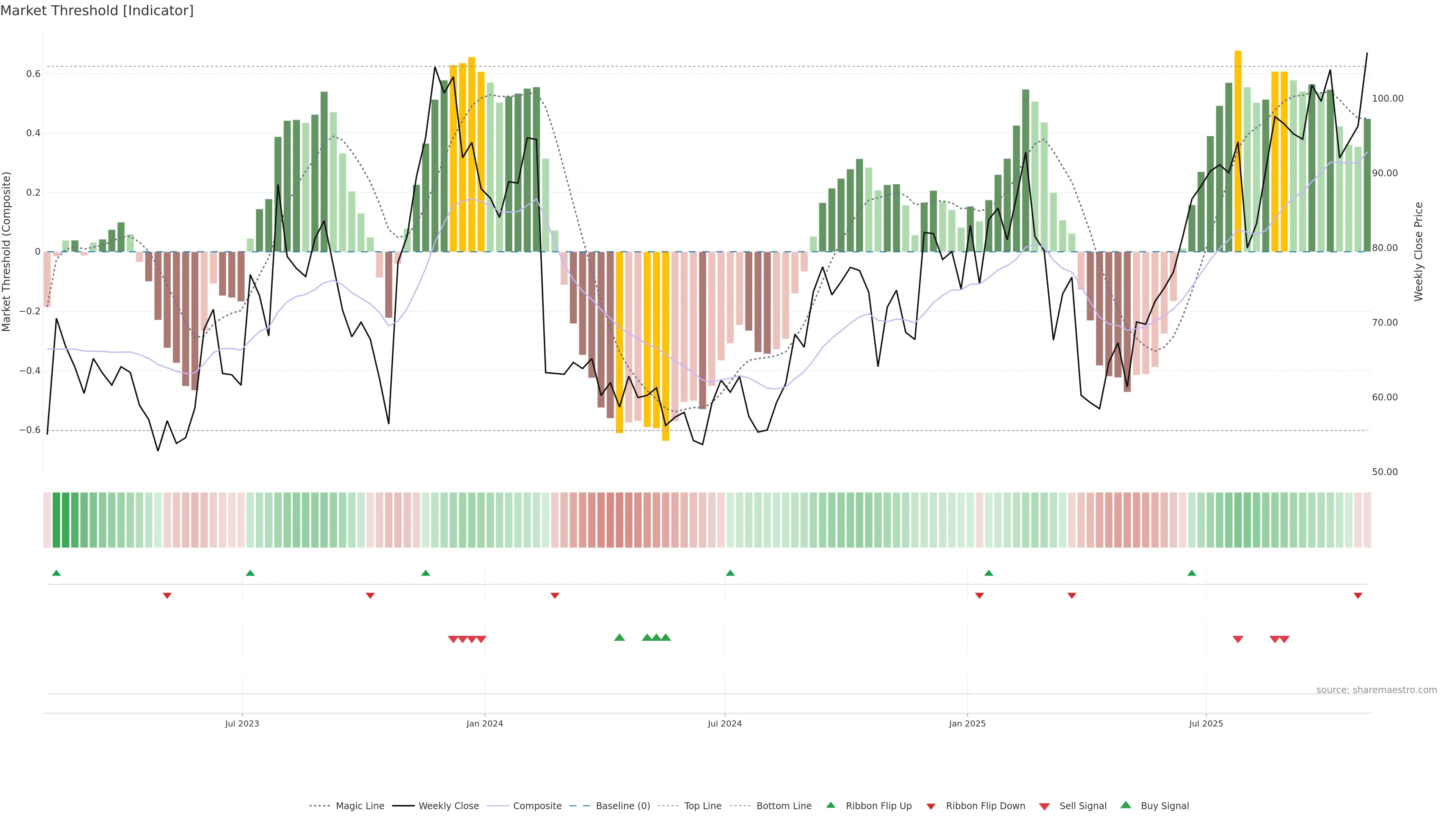This screenshot has height=819, width=1456.
Task: Click the first green buy signal marker
Action: click(x=620, y=637)
